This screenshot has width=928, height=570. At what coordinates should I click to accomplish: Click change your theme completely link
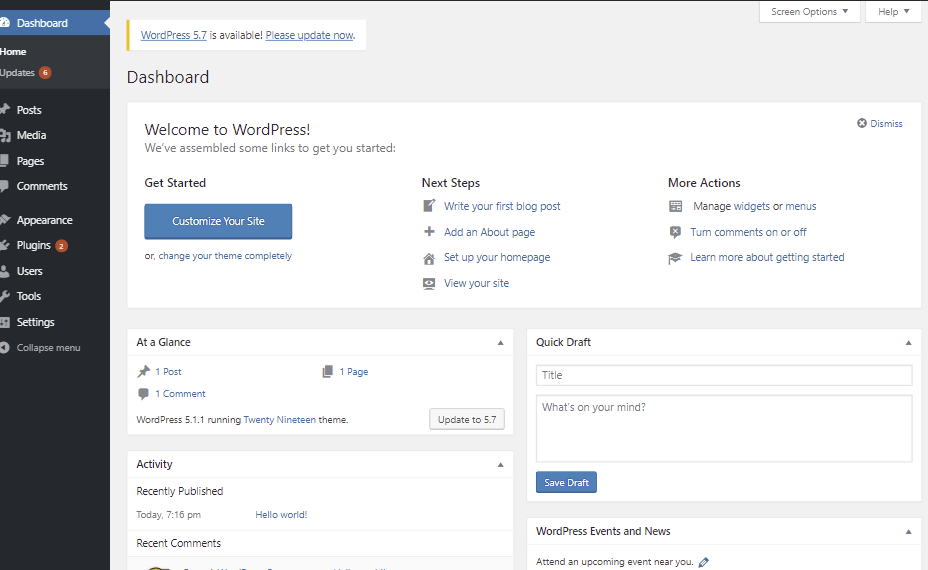pos(225,256)
